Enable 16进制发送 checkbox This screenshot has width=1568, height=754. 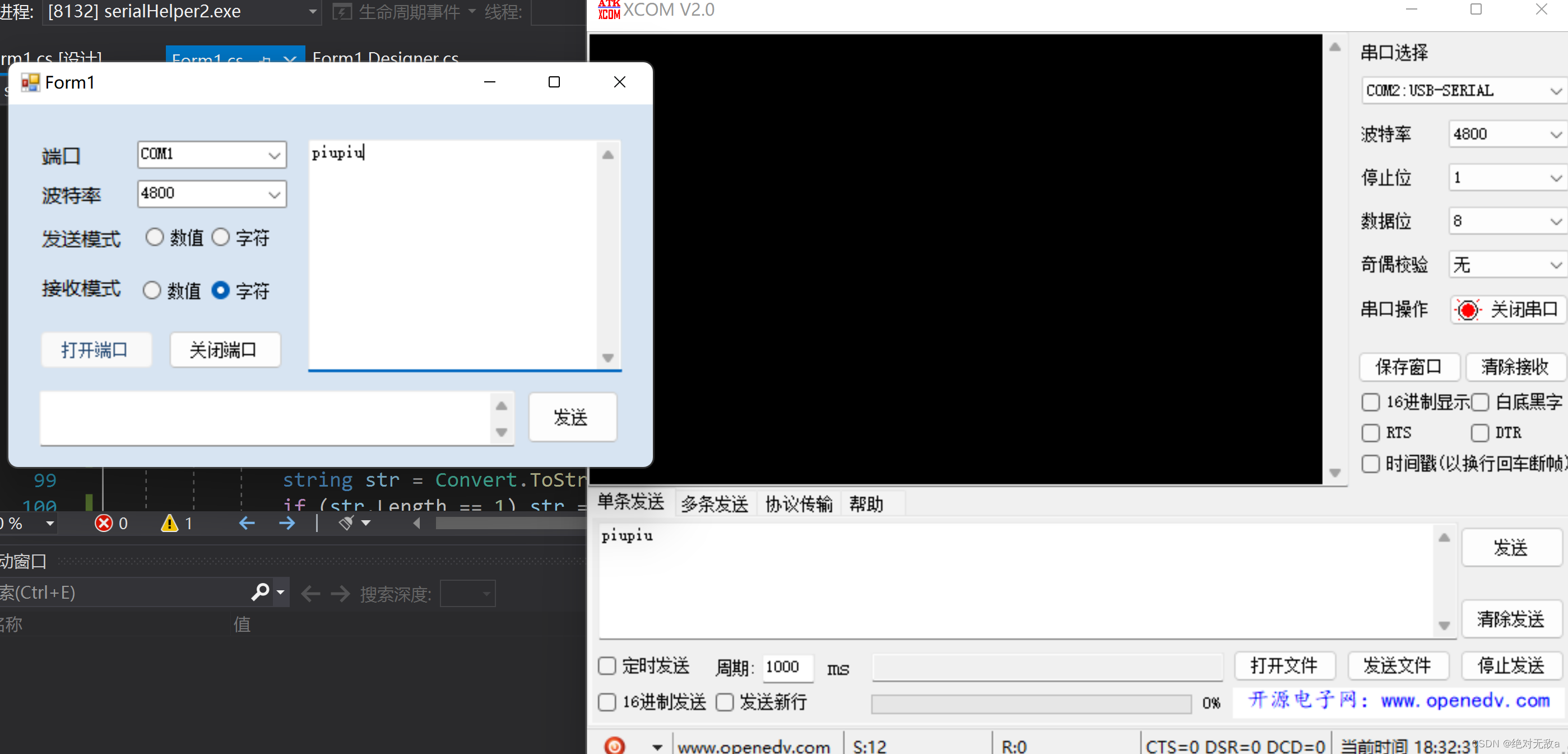[607, 702]
